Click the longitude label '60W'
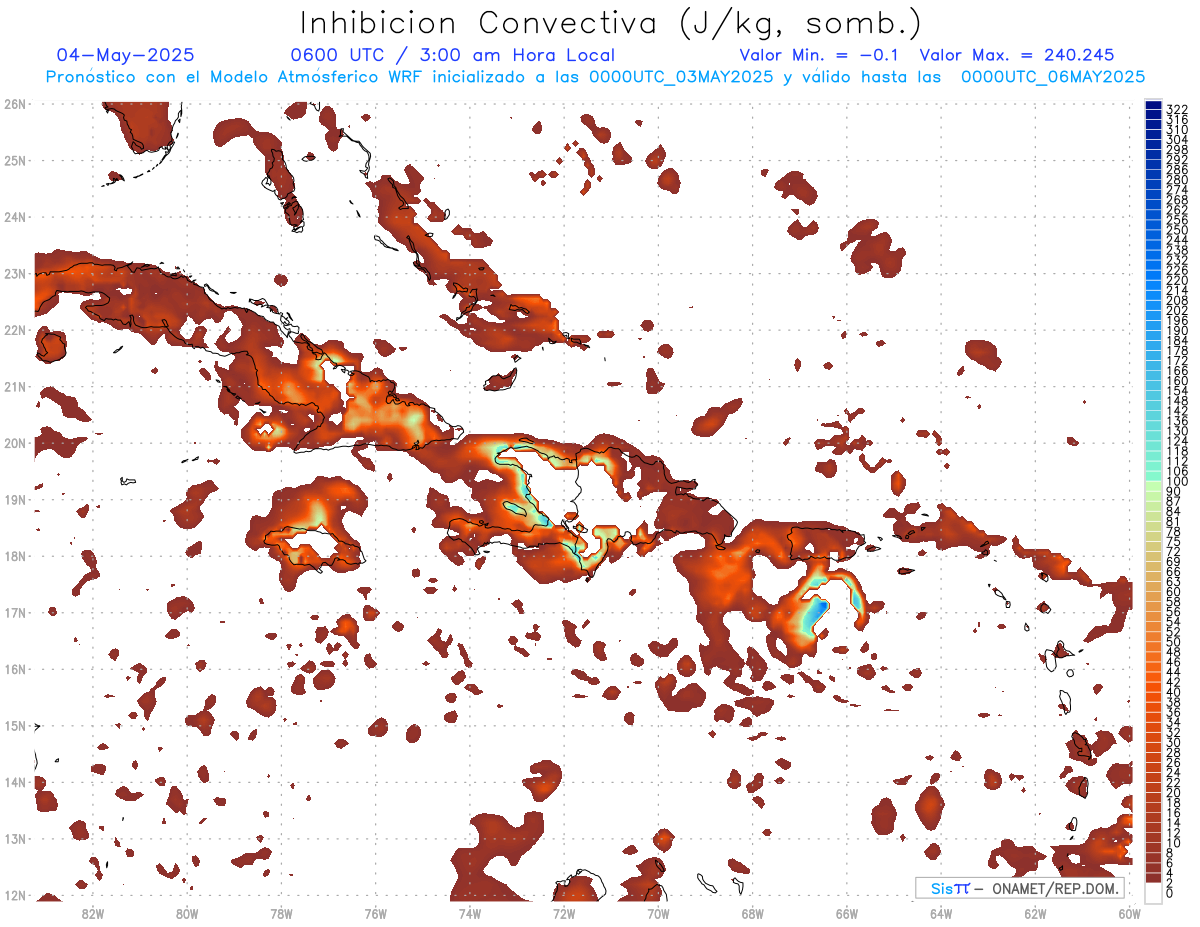Image resolution: width=1200 pixels, height=927 pixels. 1129,913
